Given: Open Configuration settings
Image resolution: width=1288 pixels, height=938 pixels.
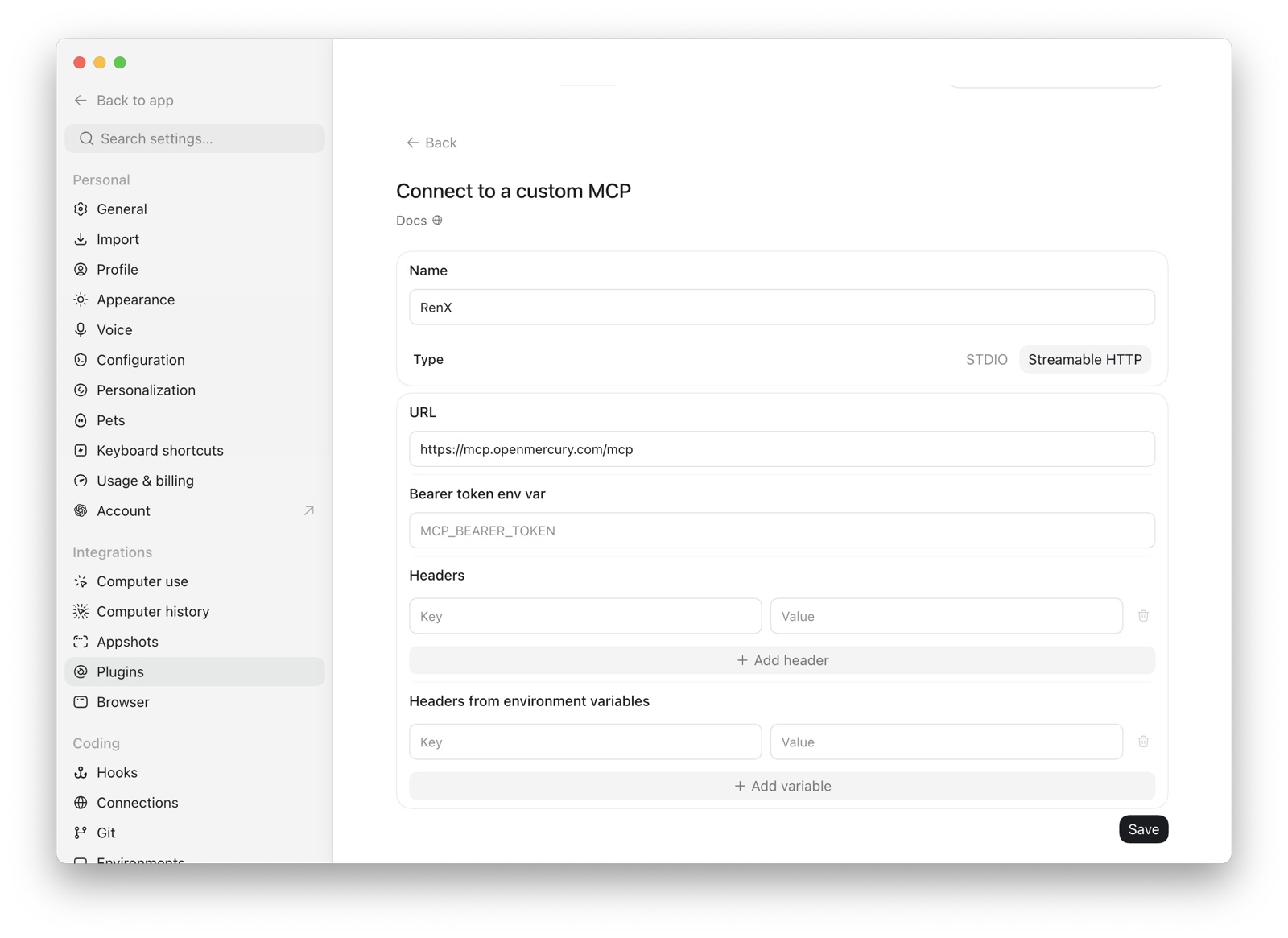Looking at the screenshot, I should tap(195, 360).
